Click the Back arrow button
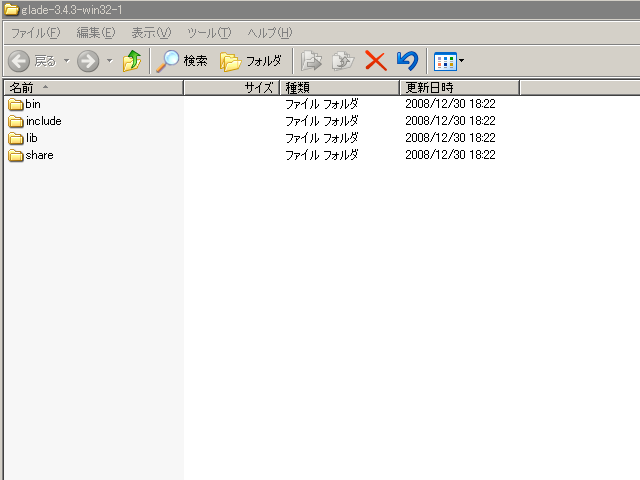Screen dimensions: 640x480 tap(19, 61)
